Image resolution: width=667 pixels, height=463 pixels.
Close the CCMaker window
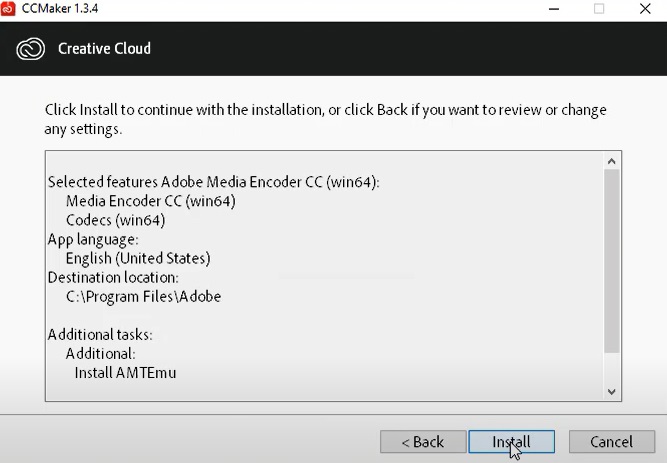[x=643, y=8]
